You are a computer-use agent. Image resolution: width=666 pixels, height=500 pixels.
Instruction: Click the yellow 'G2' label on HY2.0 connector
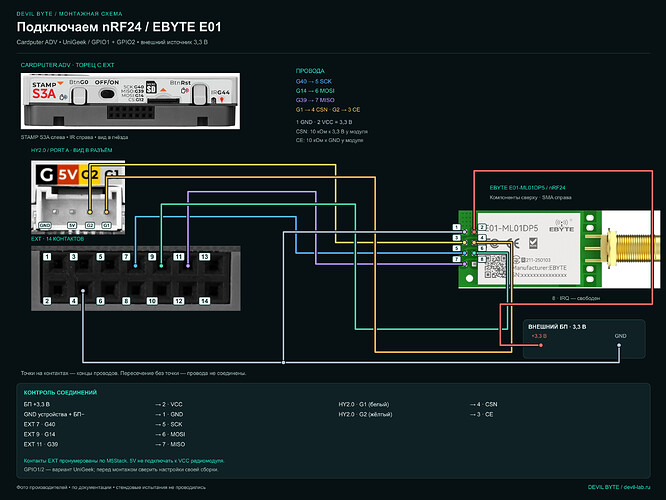tap(90, 174)
